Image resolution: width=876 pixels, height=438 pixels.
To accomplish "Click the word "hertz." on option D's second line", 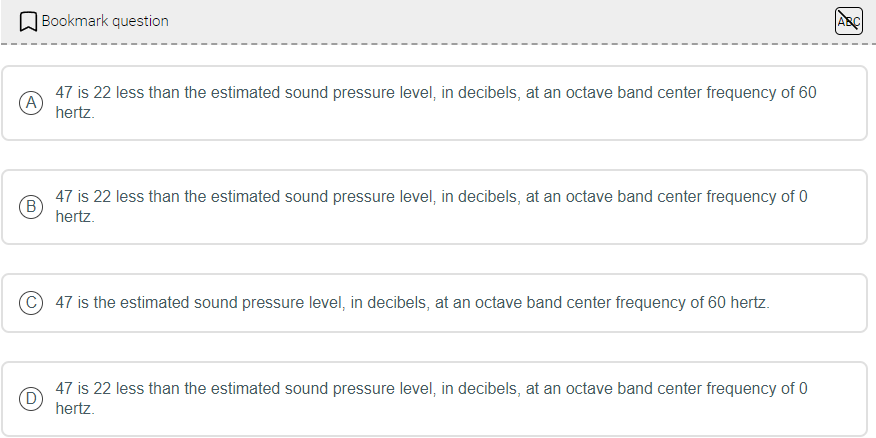I will [x=75, y=409].
